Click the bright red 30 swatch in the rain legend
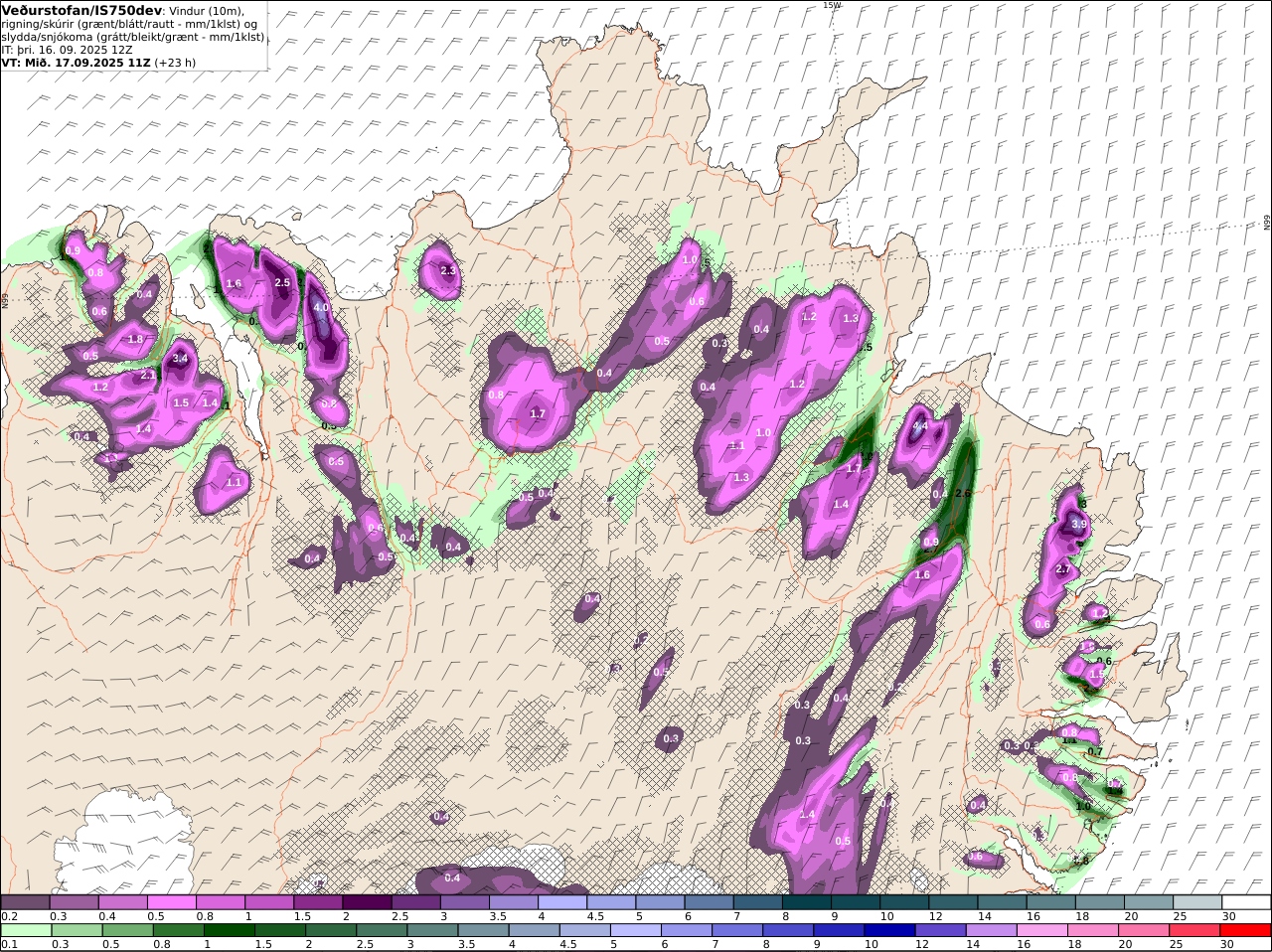This screenshot has width=1272, height=952. click(x=1245, y=931)
